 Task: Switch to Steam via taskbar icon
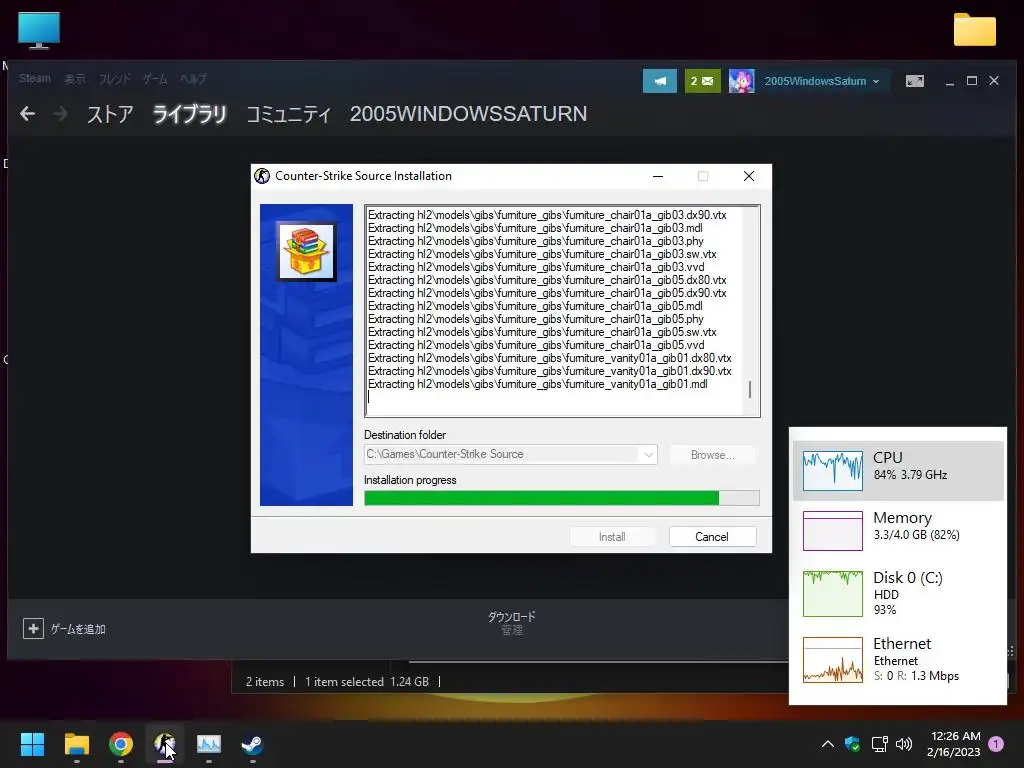point(252,744)
